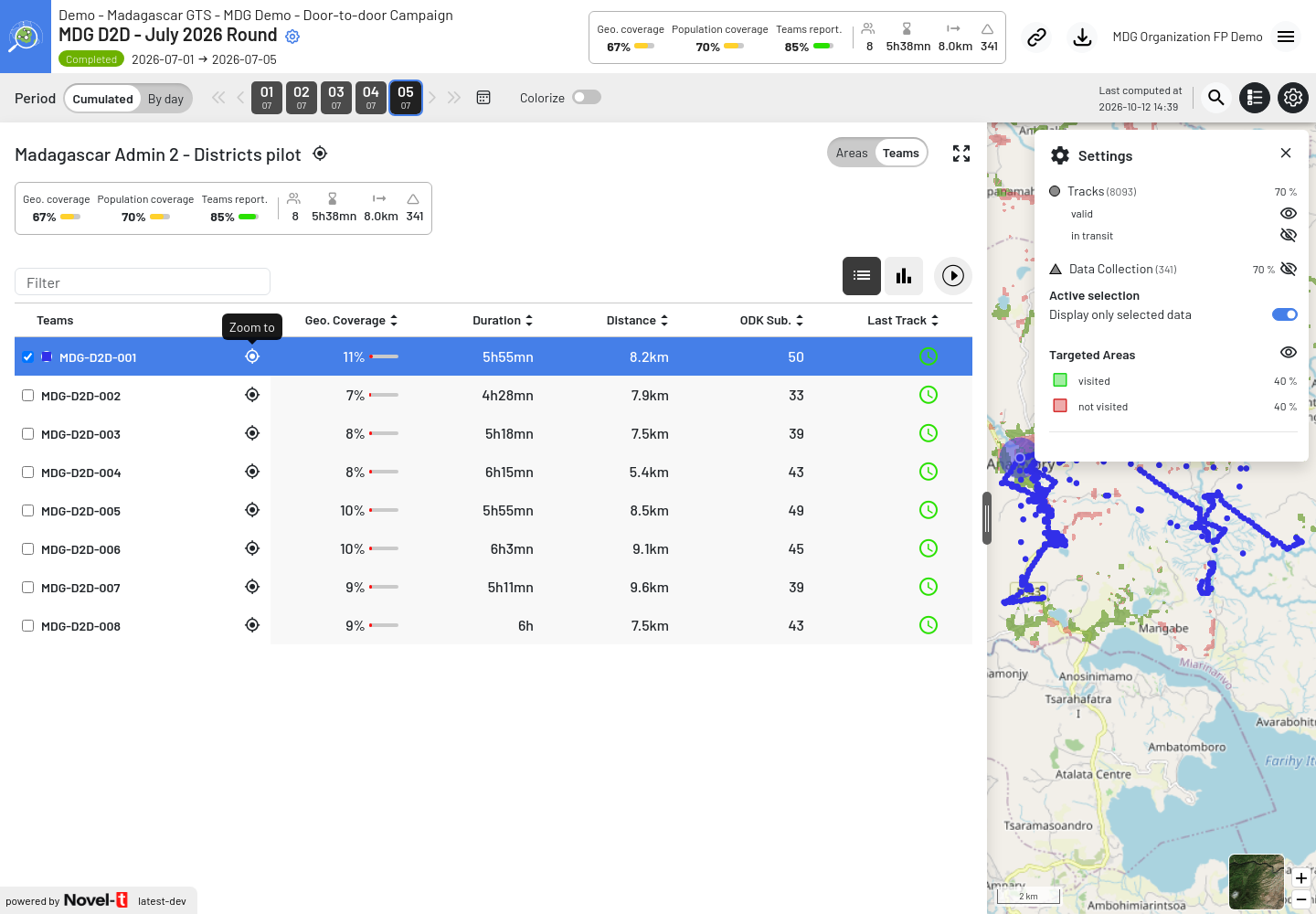The height and width of the screenshot is (914, 1316).
Task: Disable Display only selected data switch
Action: coord(1285,314)
